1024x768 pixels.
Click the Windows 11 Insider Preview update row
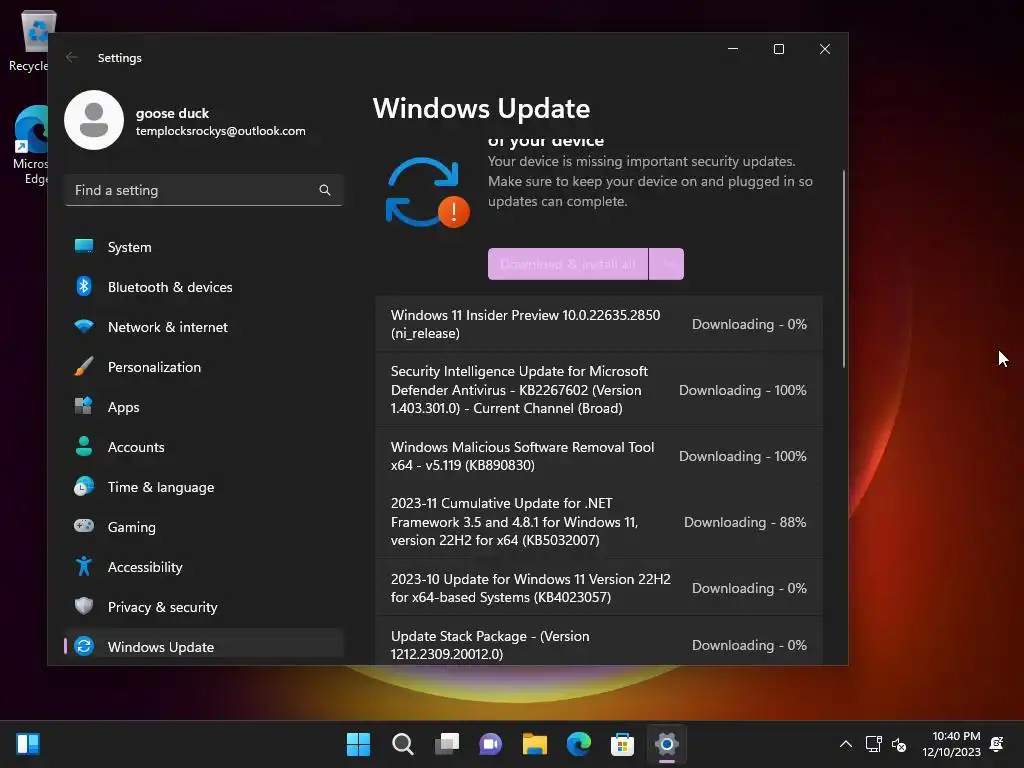tap(599, 324)
